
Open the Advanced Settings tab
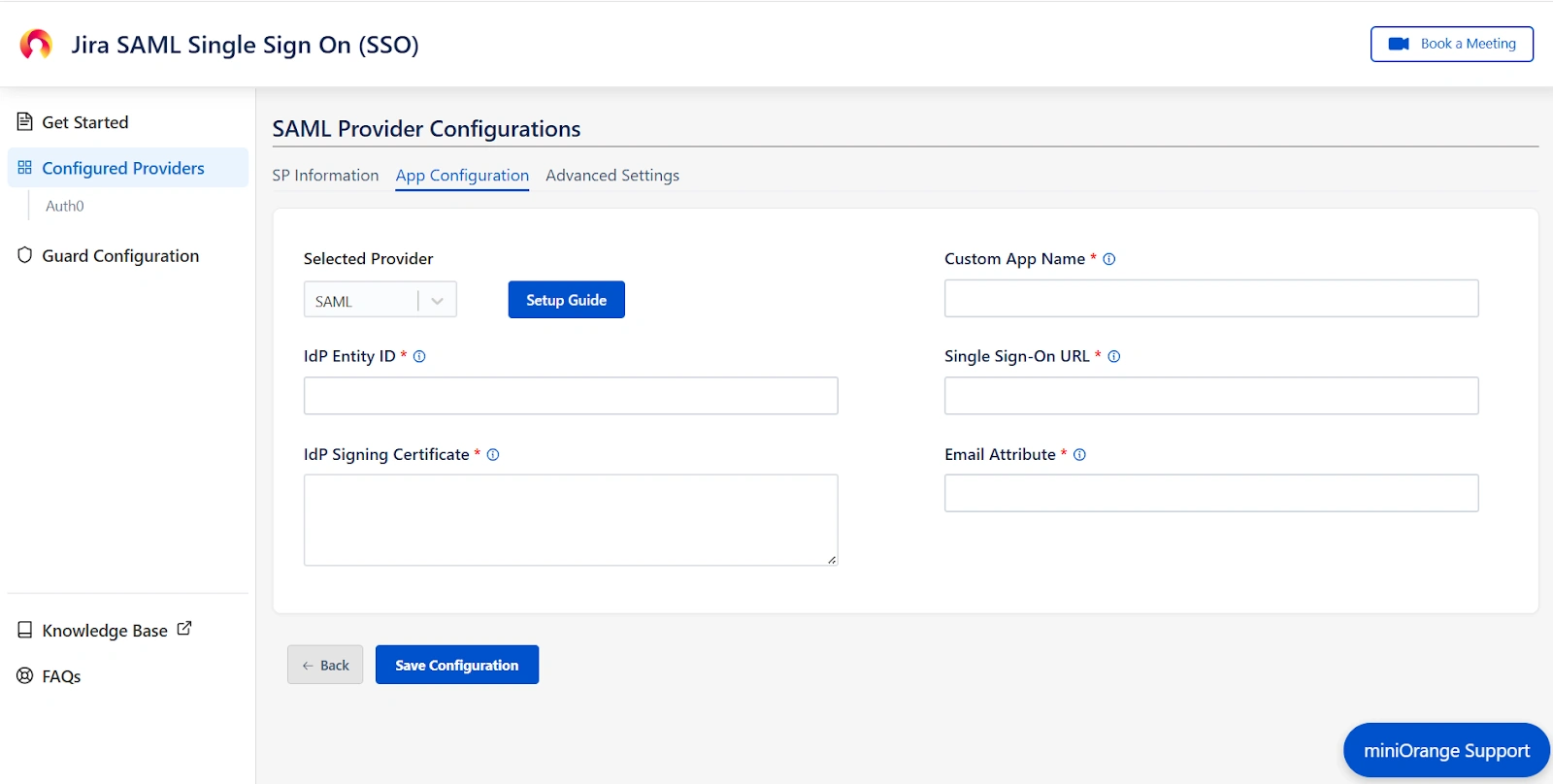(612, 176)
